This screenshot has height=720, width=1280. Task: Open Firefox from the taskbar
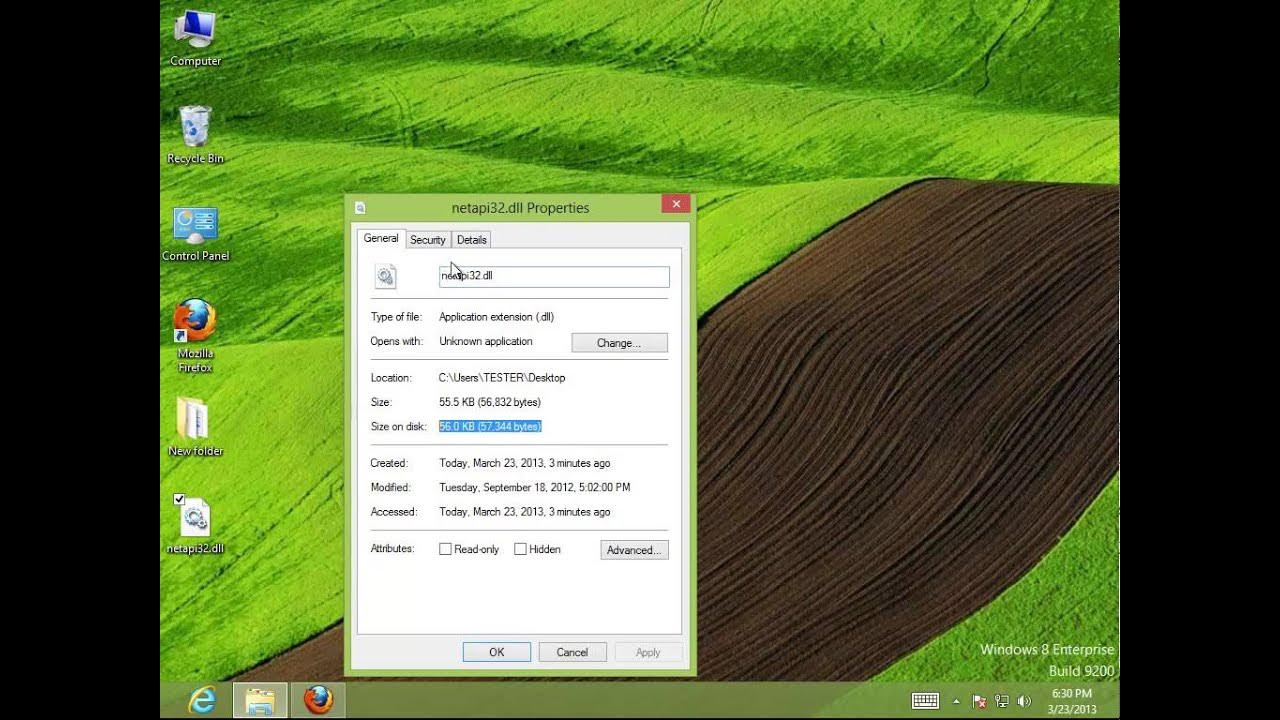point(318,700)
